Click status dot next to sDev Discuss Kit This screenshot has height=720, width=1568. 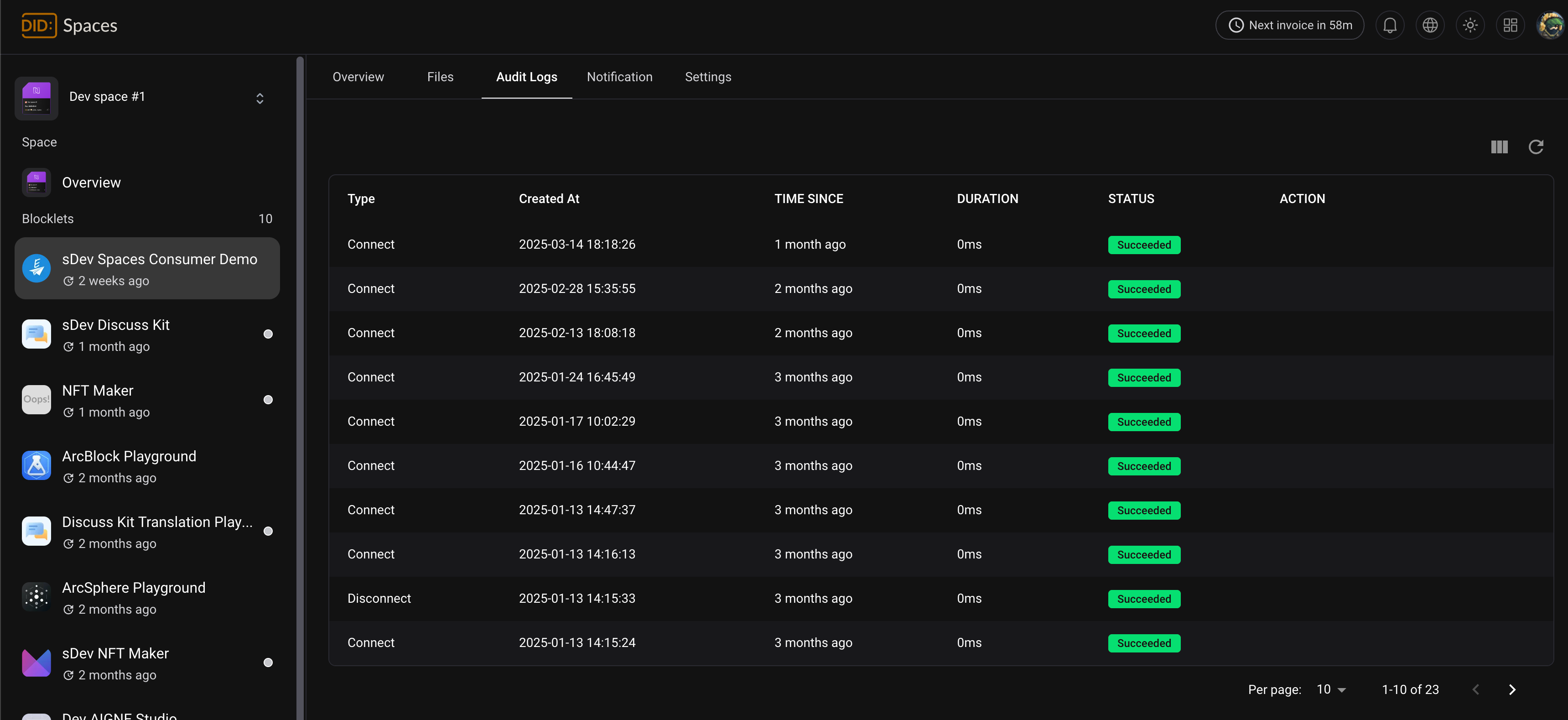[268, 334]
